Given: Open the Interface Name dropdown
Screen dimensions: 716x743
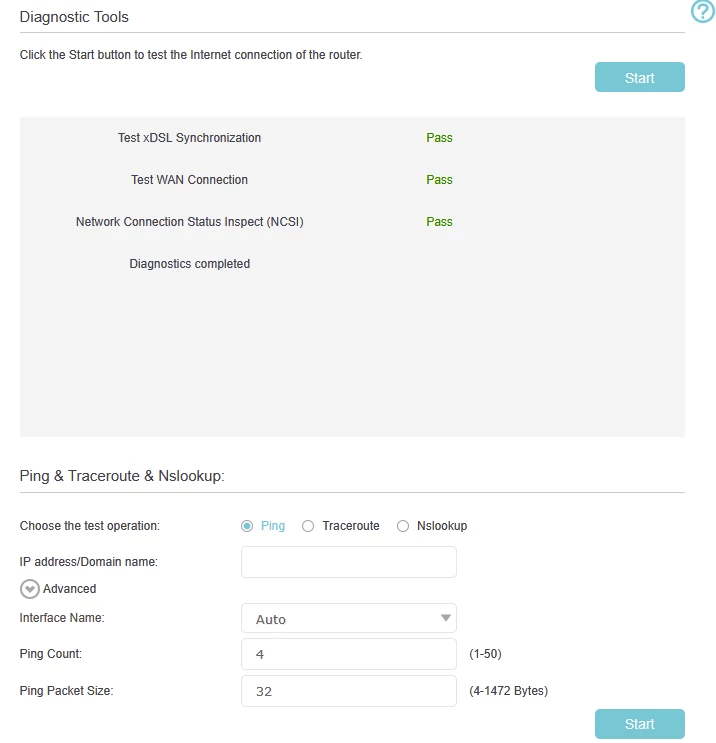Looking at the screenshot, I should (348, 619).
